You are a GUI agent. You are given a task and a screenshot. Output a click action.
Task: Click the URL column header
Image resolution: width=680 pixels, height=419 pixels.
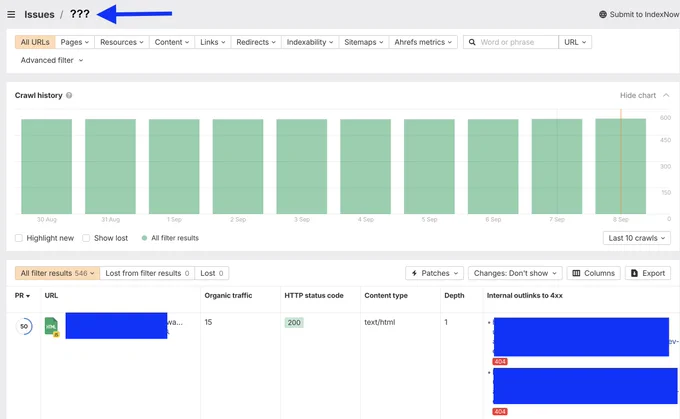(x=51, y=296)
